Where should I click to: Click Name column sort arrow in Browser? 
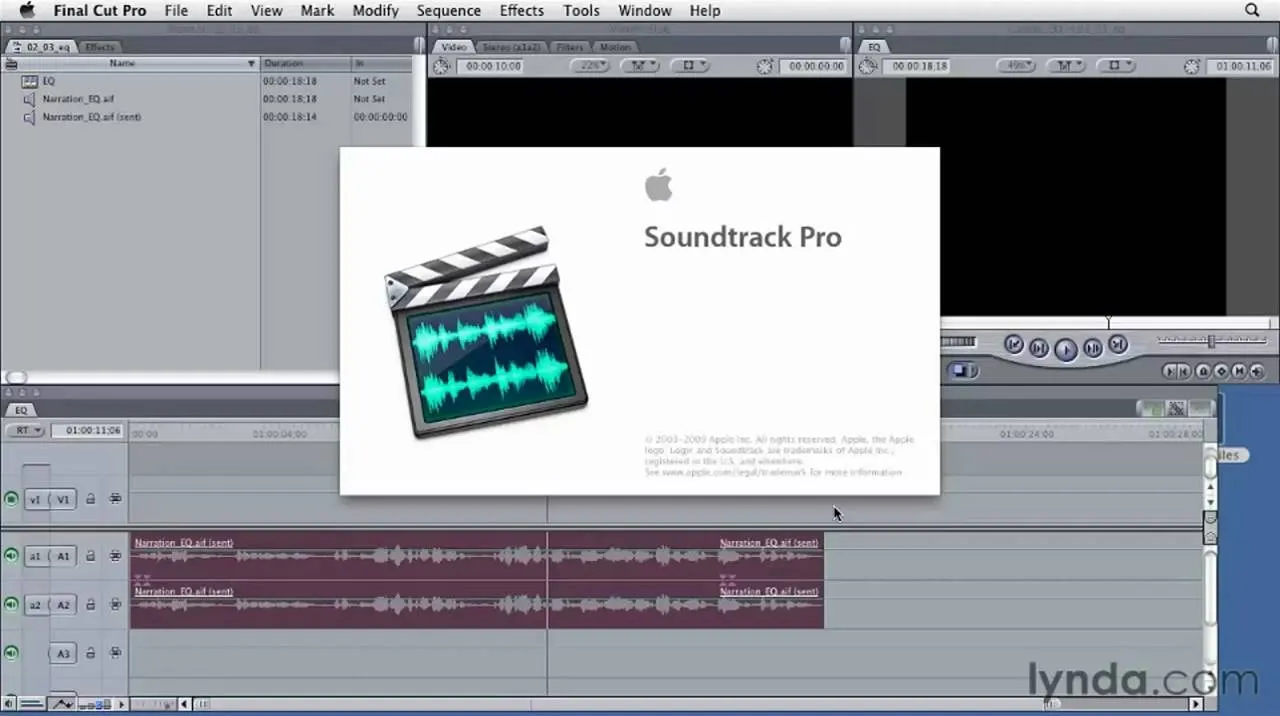pyautogui.click(x=252, y=63)
